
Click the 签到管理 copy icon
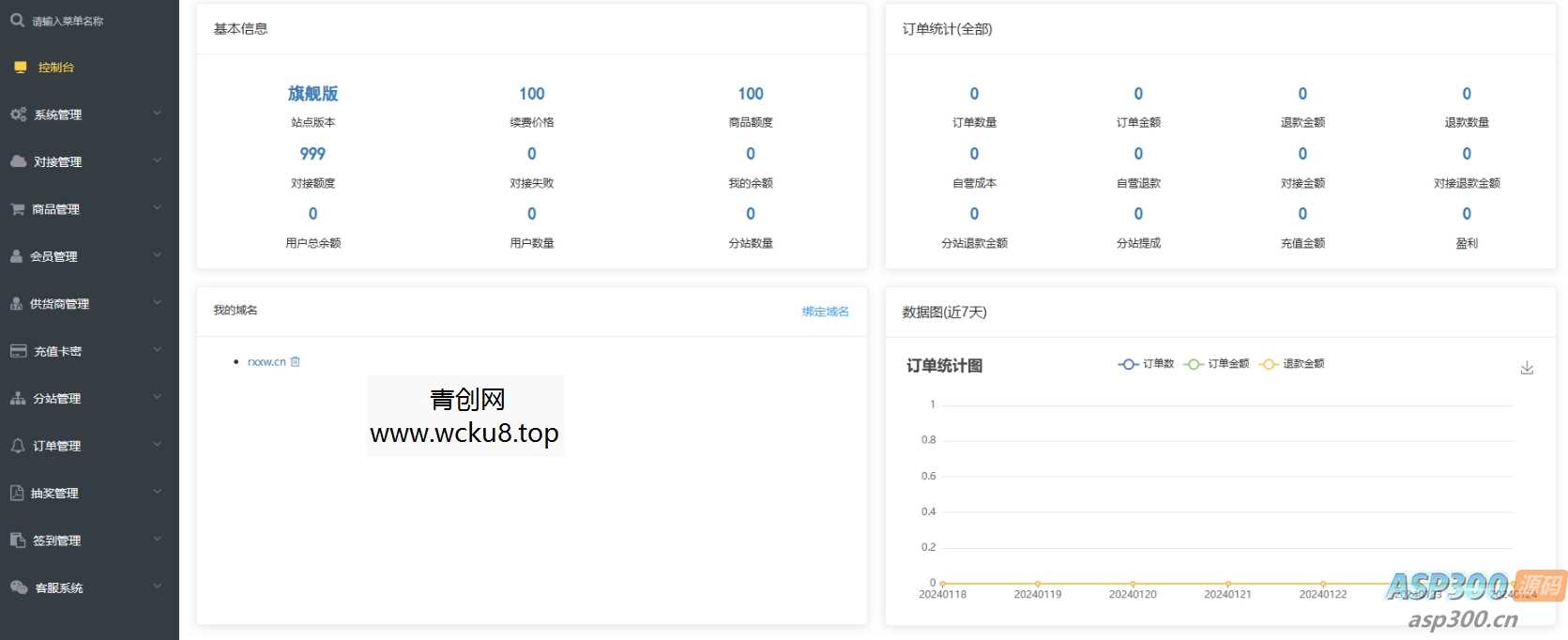point(17,541)
